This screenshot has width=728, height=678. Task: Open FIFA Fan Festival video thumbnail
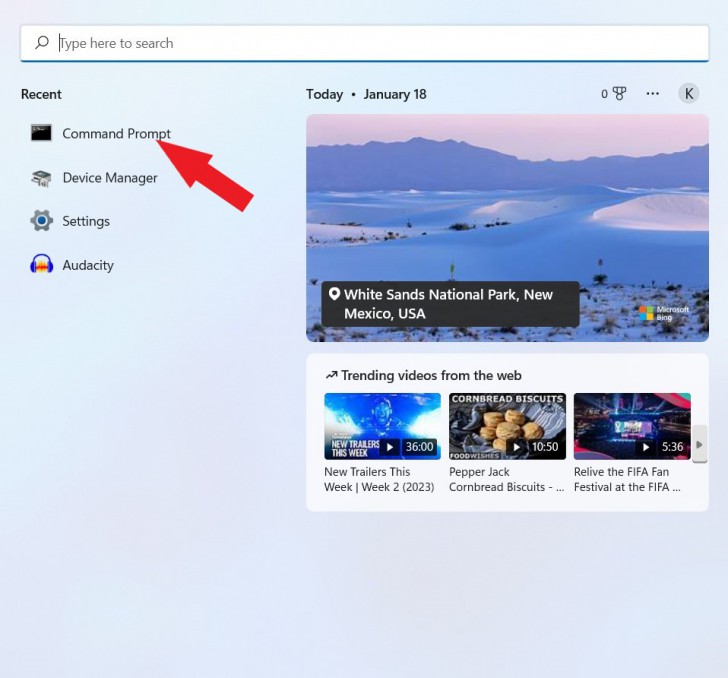pyautogui.click(x=632, y=426)
